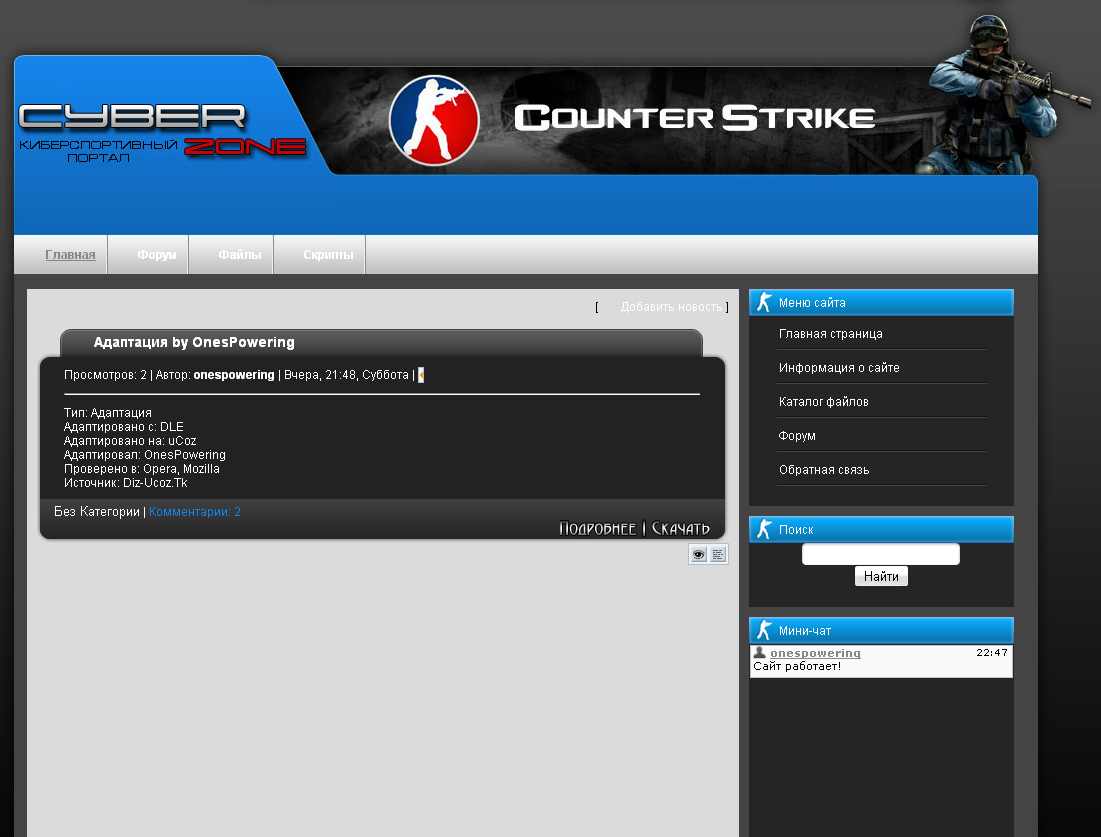Open the Главная navigation tab
Viewport: 1101px width, 837px height.
pos(70,255)
